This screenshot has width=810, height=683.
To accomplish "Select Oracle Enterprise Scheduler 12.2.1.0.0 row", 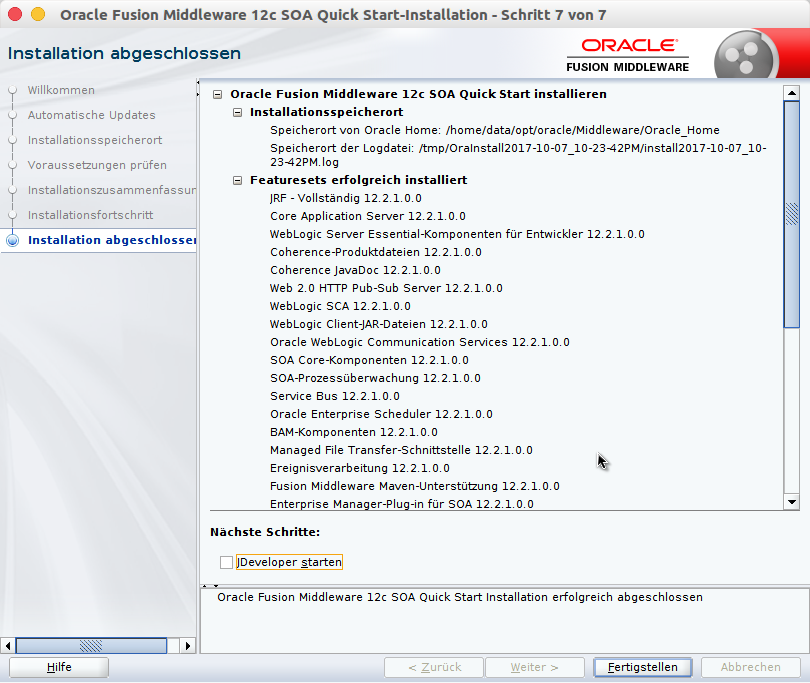I will click(x=381, y=414).
